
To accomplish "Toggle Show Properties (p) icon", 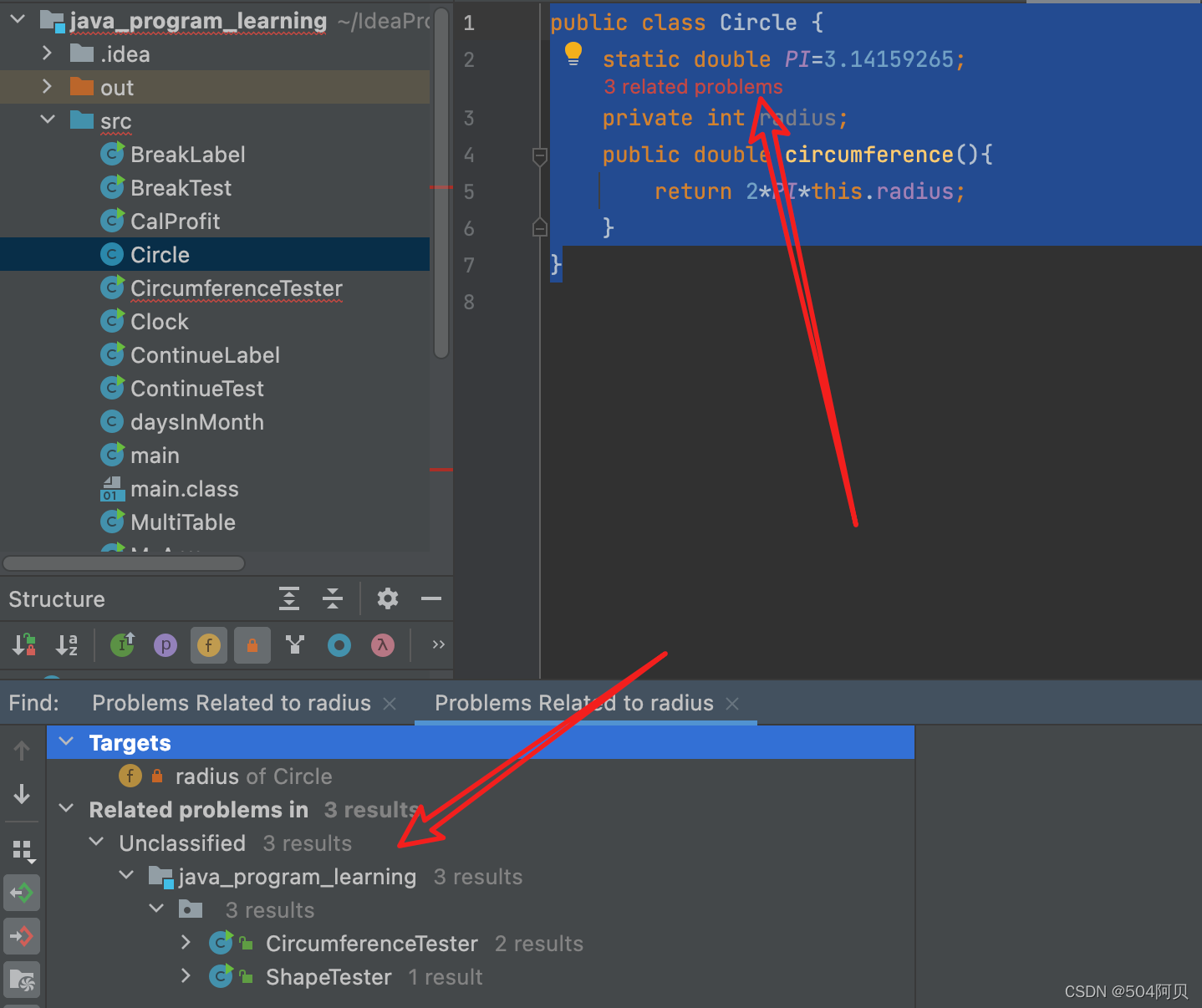I will tap(166, 644).
